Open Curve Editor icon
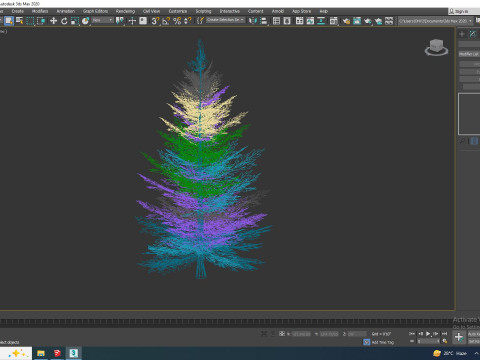 [310, 21]
